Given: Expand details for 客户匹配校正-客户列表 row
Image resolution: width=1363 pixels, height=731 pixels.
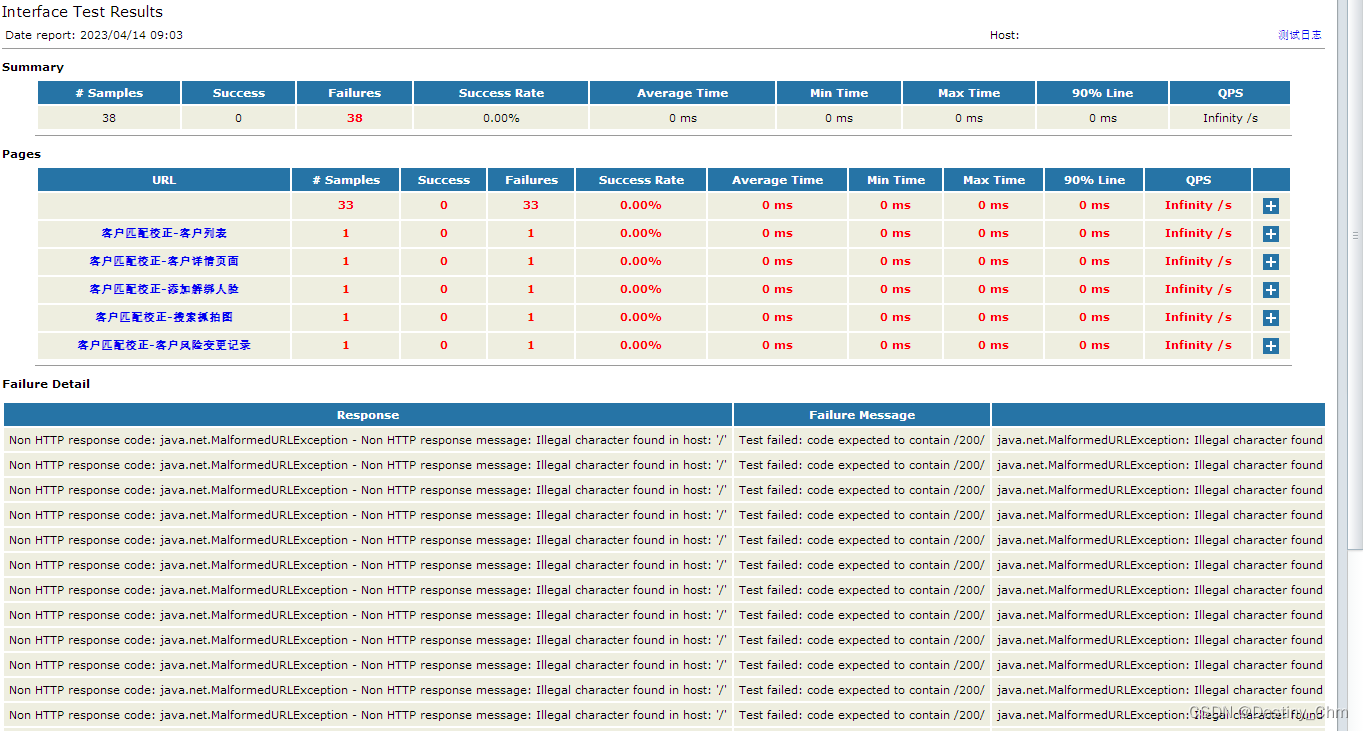Looking at the screenshot, I should (1271, 234).
